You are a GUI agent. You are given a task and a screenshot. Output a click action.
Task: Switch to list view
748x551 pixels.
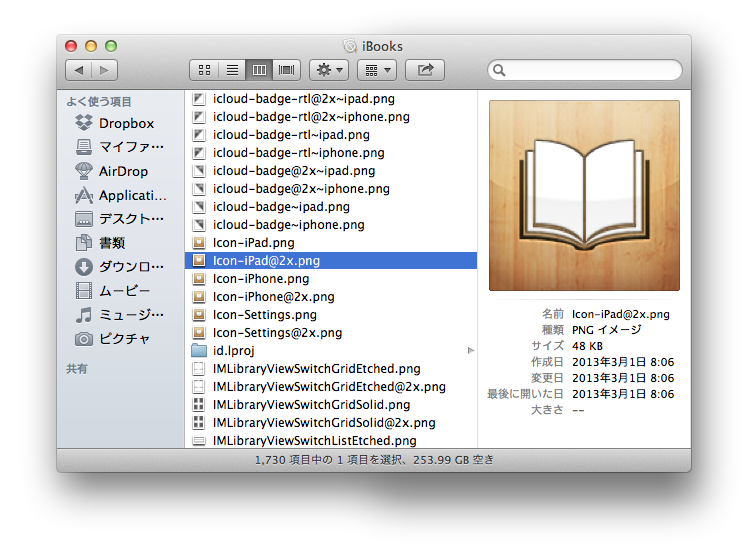click(x=232, y=70)
